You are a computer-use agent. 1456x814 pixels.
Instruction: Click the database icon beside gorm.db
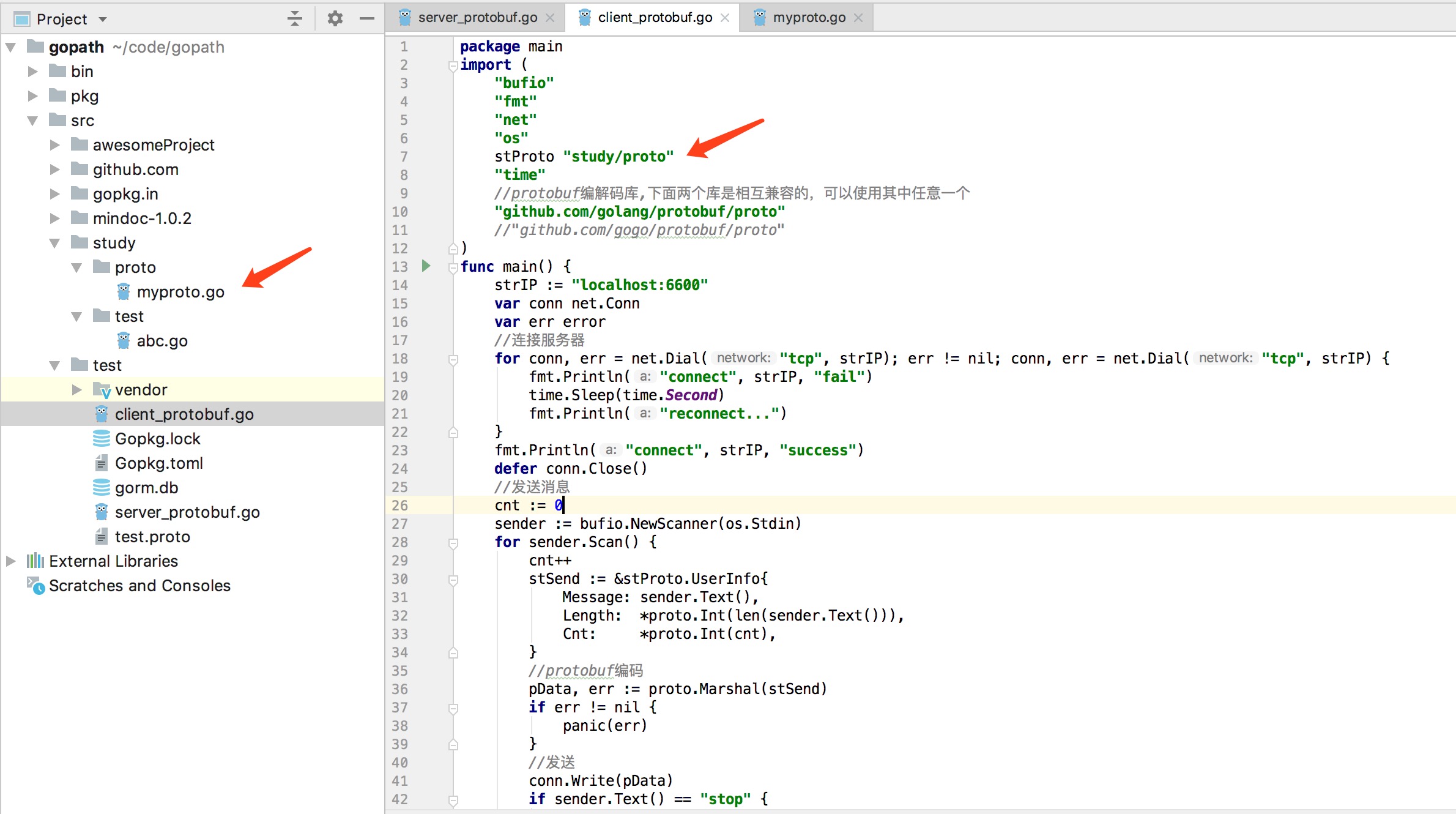pos(102,488)
